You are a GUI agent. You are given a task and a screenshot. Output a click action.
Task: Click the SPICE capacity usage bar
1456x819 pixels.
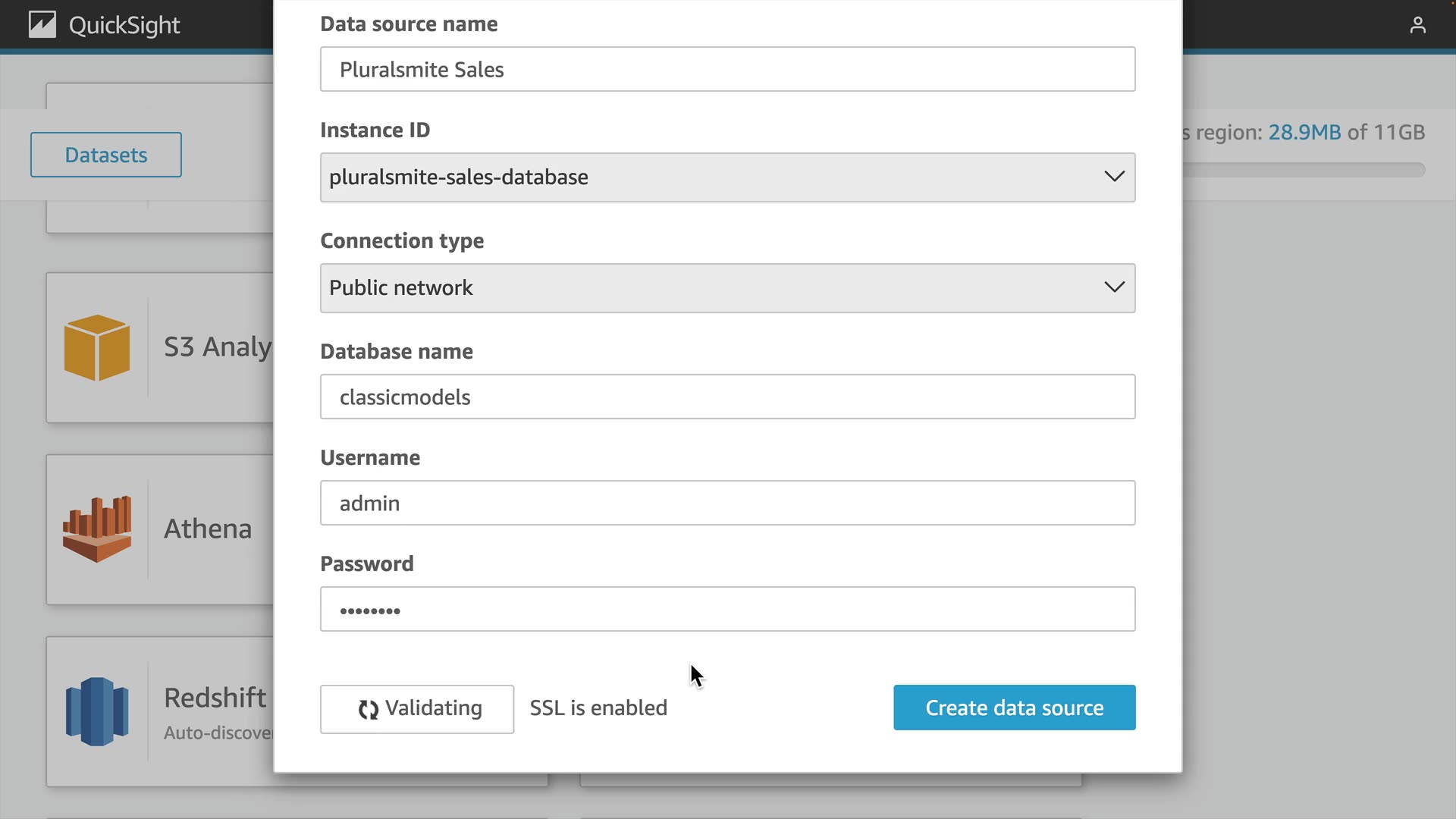(x=1304, y=170)
